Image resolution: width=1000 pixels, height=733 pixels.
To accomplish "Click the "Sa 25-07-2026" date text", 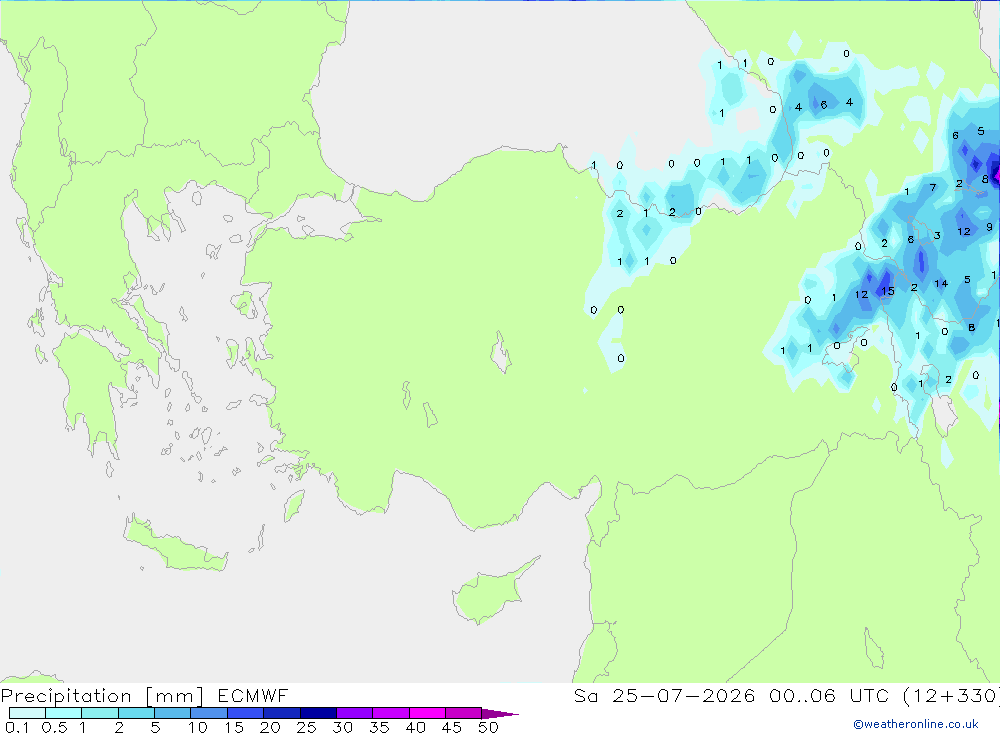I will [x=665, y=695].
